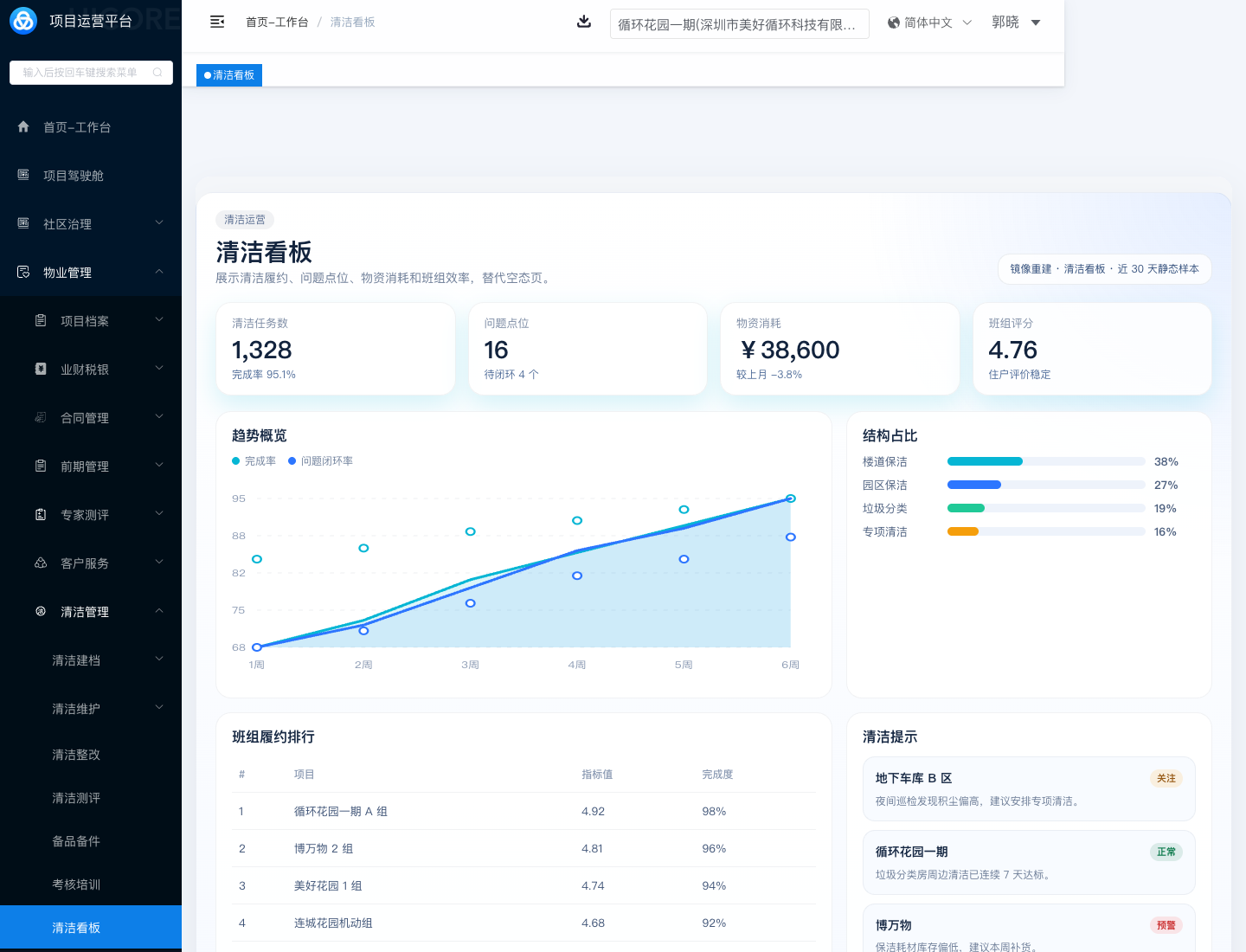This screenshot has width=1246, height=952.
Task: Toggle the 完成率 legend series
Action: tap(254, 461)
